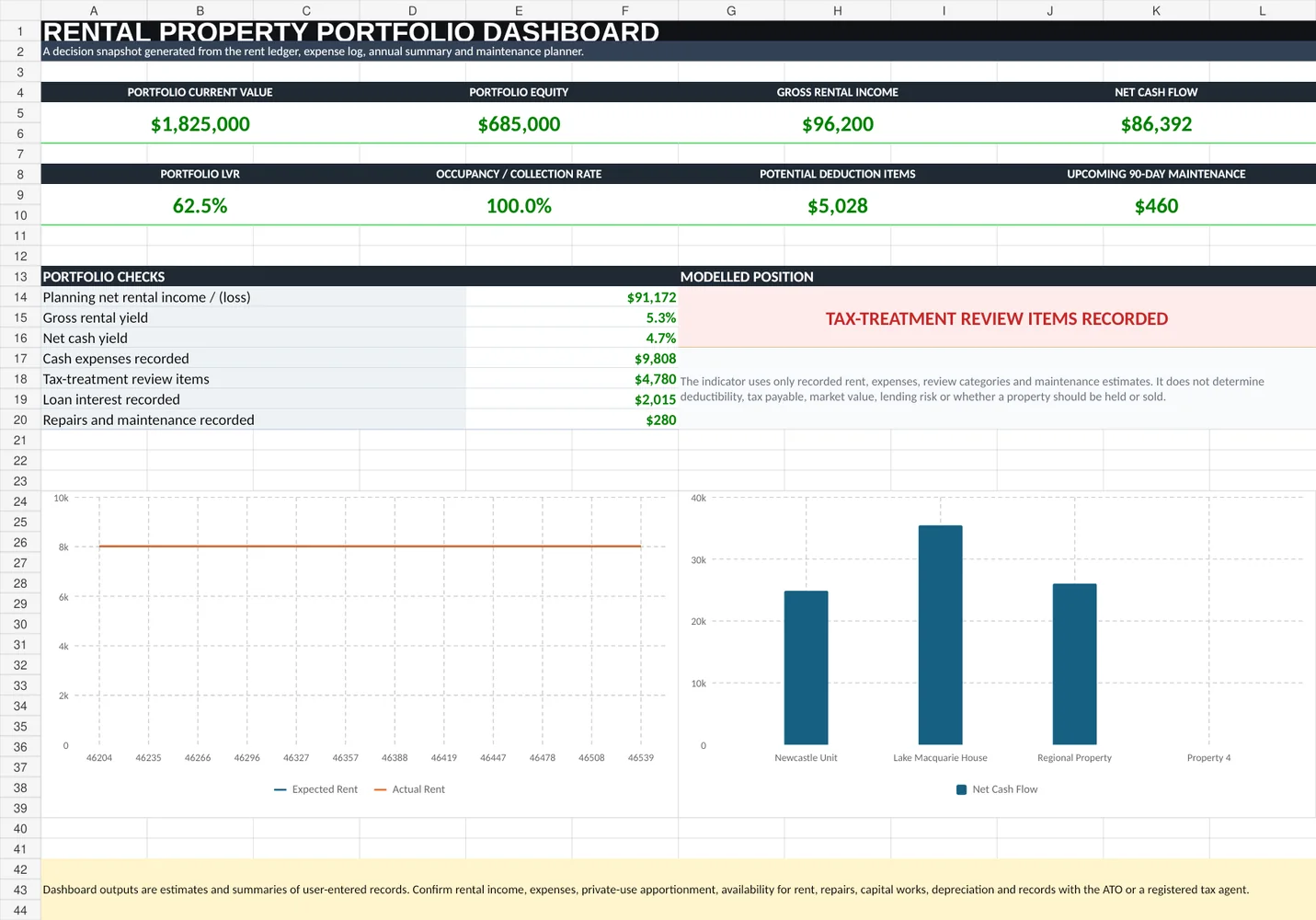Select 'Cash expenses recorded' label

pyautogui.click(x=116, y=359)
